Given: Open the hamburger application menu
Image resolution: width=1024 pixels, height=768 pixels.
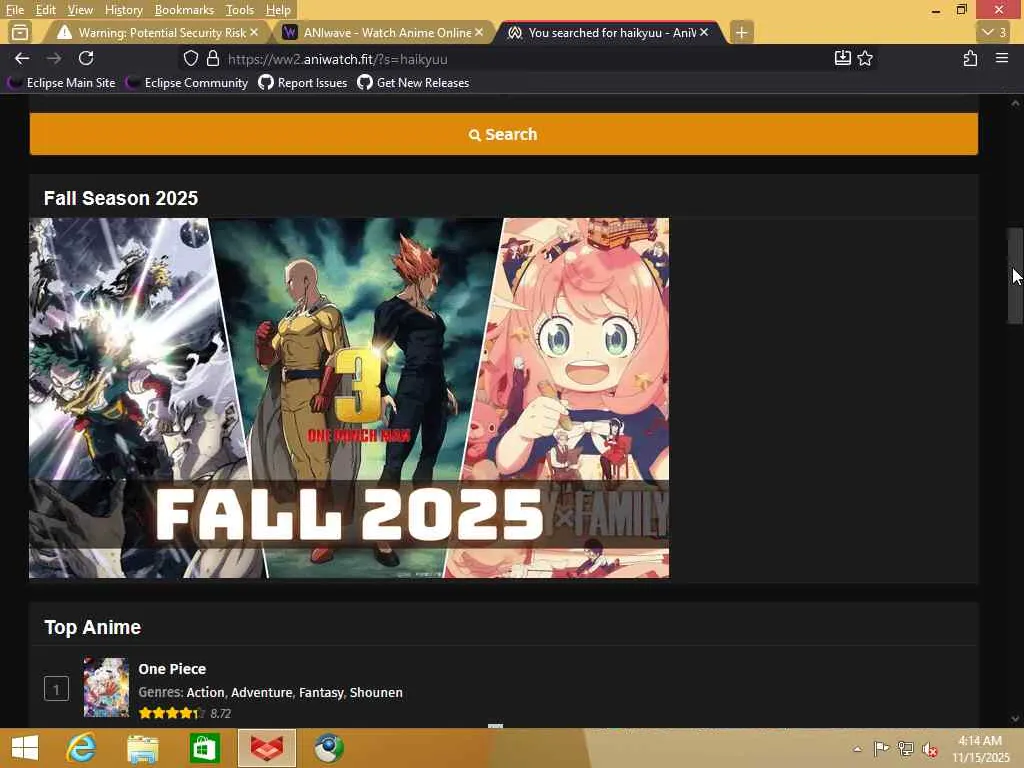Looking at the screenshot, I should tap(1002, 58).
